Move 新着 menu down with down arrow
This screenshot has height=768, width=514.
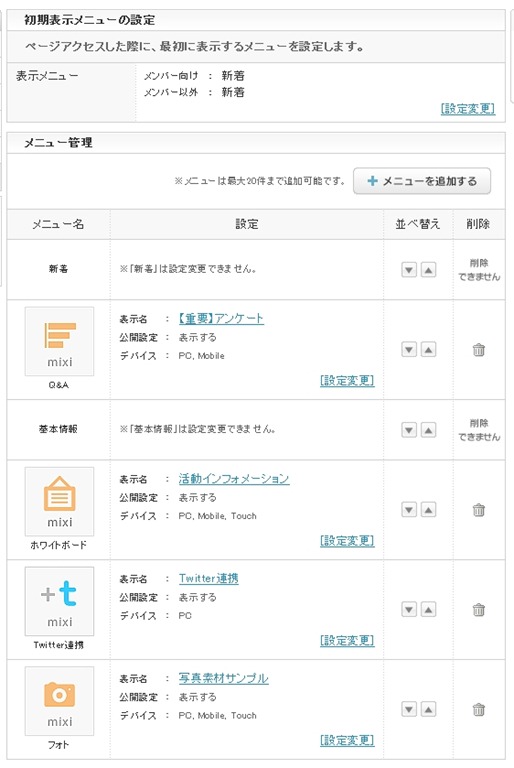(x=409, y=270)
